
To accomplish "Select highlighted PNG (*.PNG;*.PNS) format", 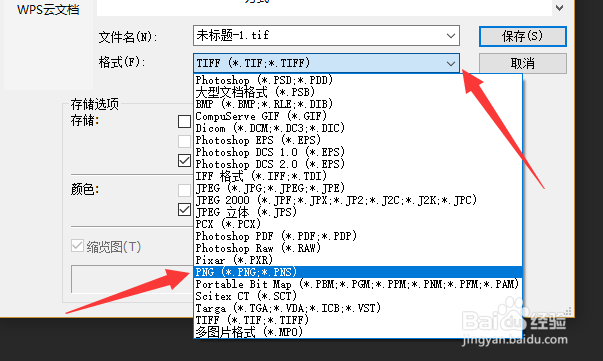I will click(358, 272).
